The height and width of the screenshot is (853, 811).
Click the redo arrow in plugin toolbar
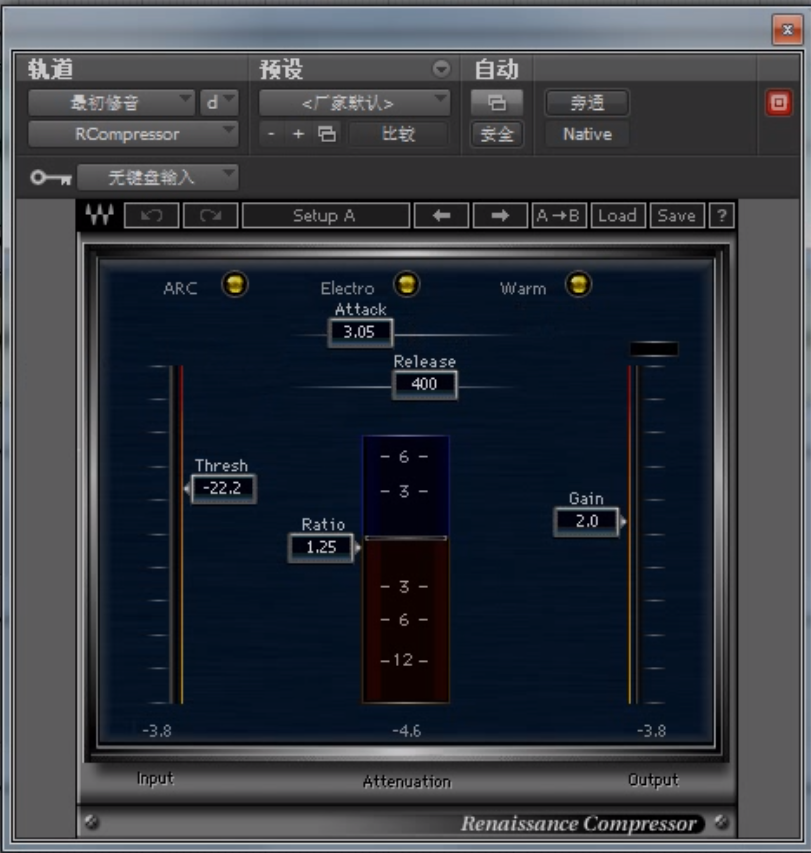pos(210,216)
